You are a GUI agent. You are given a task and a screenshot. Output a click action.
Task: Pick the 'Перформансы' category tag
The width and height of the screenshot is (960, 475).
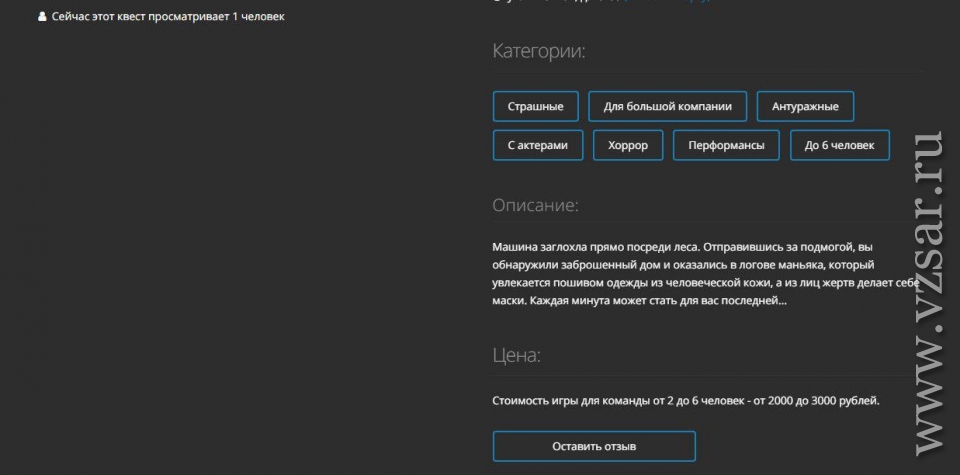click(726, 145)
